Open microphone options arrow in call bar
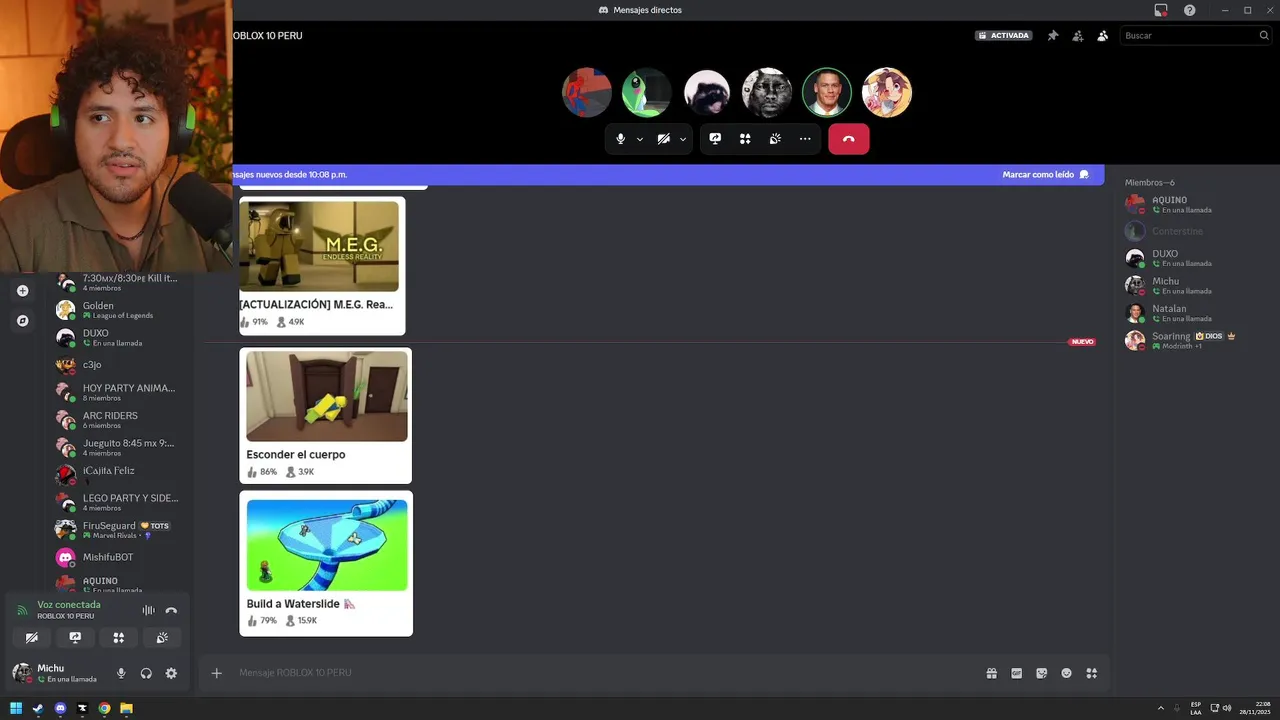1280x720 pixels. pos(640,139)
